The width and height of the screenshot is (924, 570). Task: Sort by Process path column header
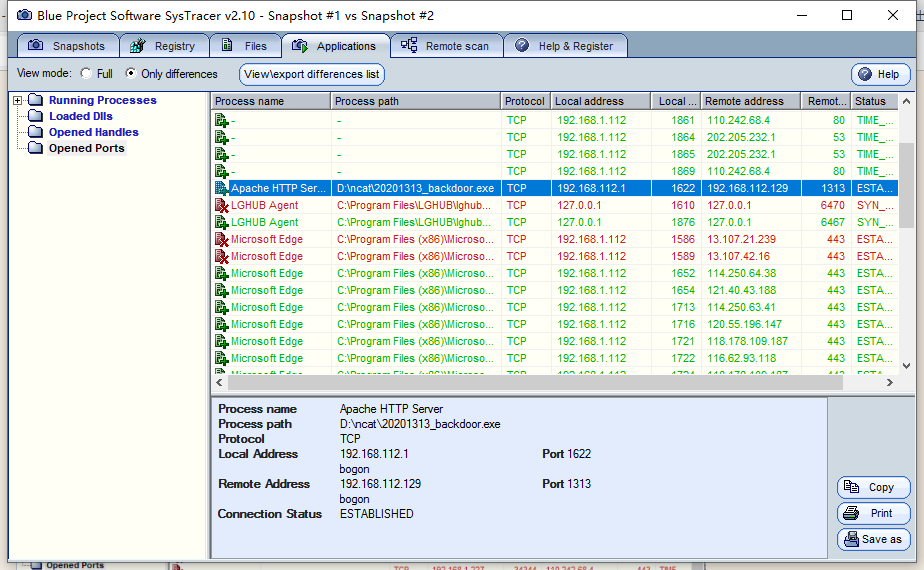coord(415,101)
